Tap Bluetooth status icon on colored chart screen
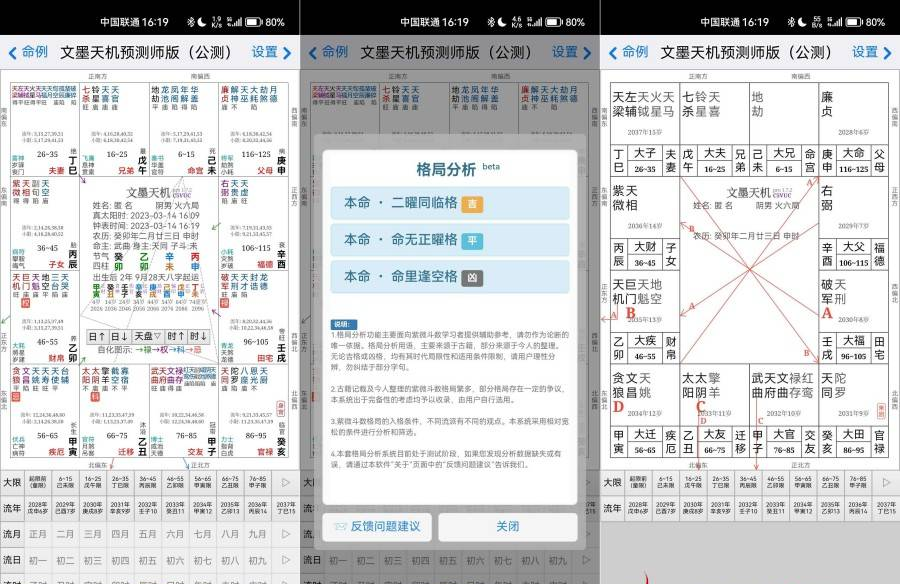 coord(191,22)
